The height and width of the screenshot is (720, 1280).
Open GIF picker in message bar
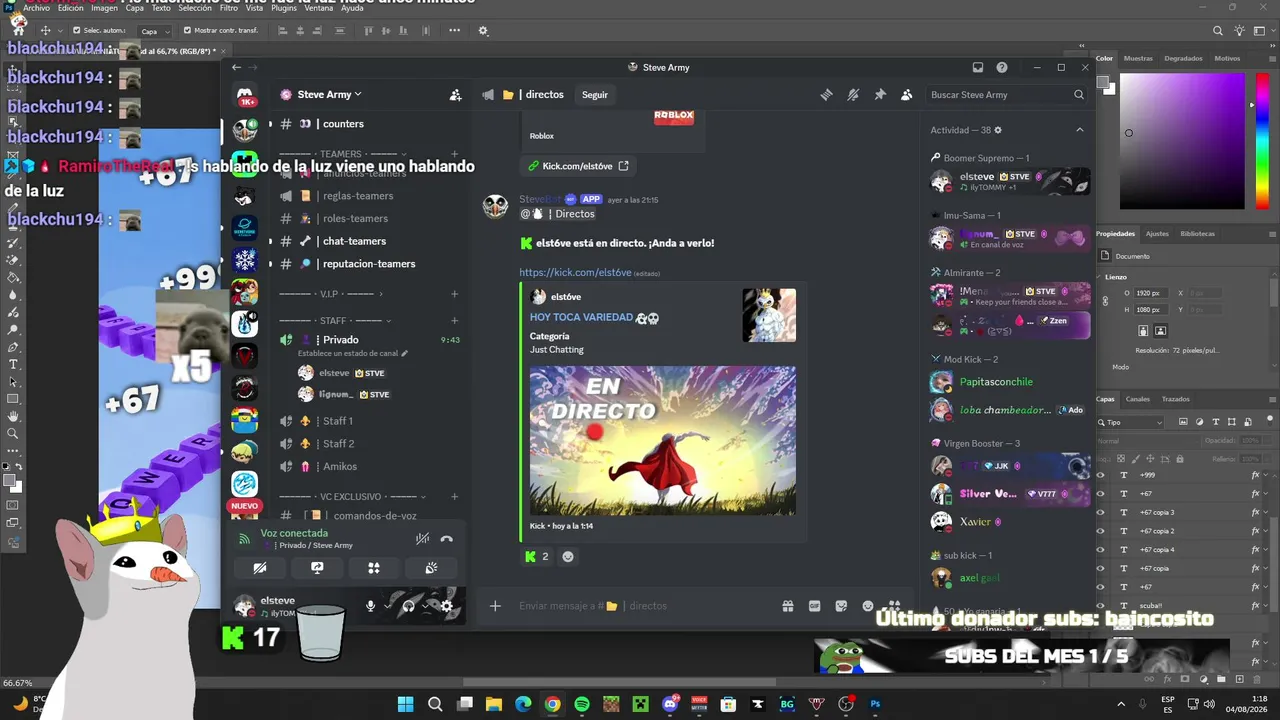(x=814, y=606)
